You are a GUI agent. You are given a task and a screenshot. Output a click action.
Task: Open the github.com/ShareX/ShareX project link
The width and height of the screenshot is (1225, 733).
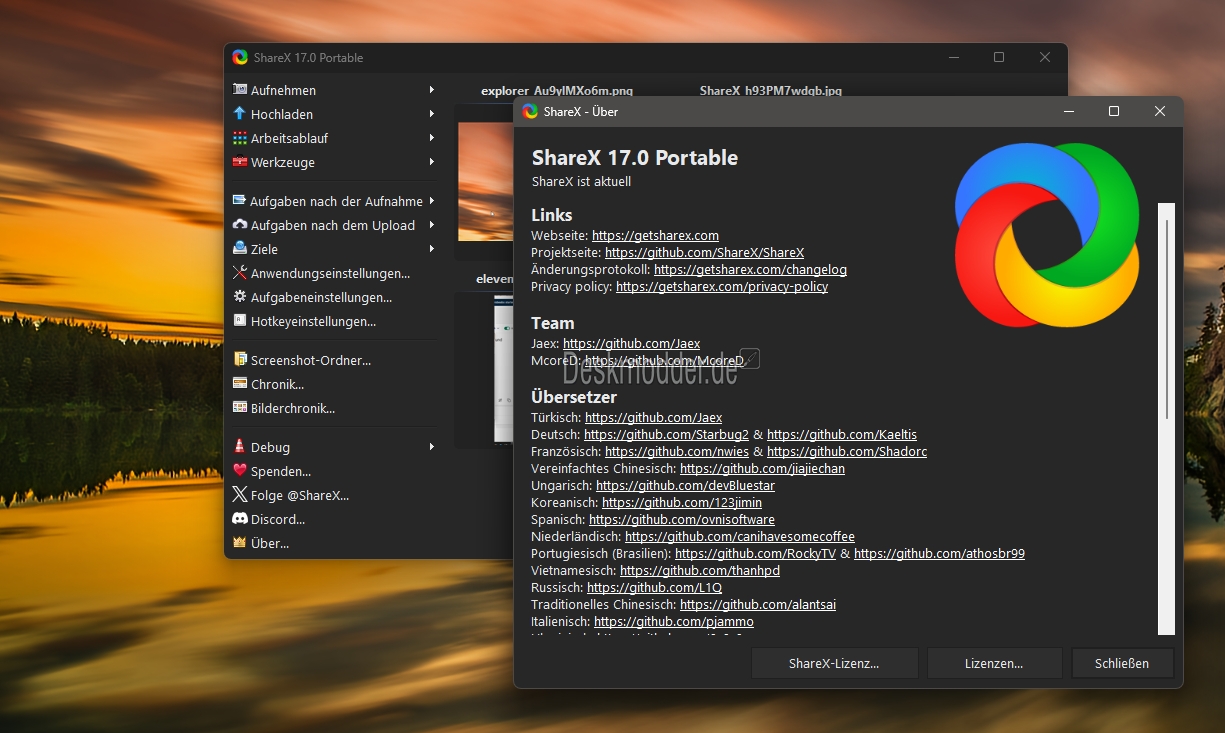click(x=704, y=253)
